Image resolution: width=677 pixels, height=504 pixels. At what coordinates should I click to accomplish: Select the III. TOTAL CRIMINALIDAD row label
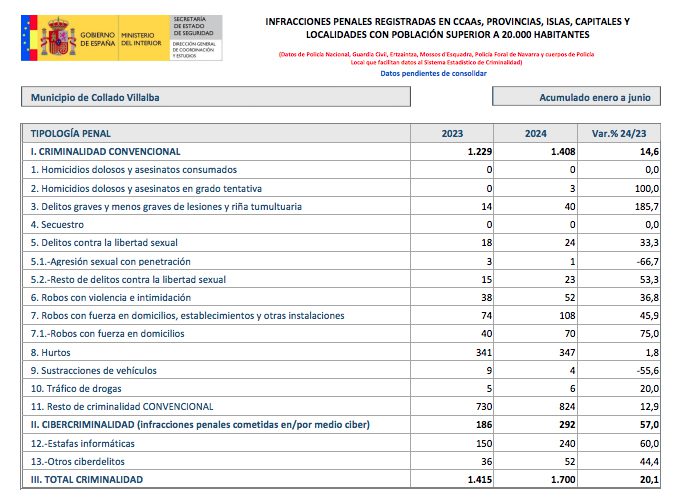pos(86,480)
